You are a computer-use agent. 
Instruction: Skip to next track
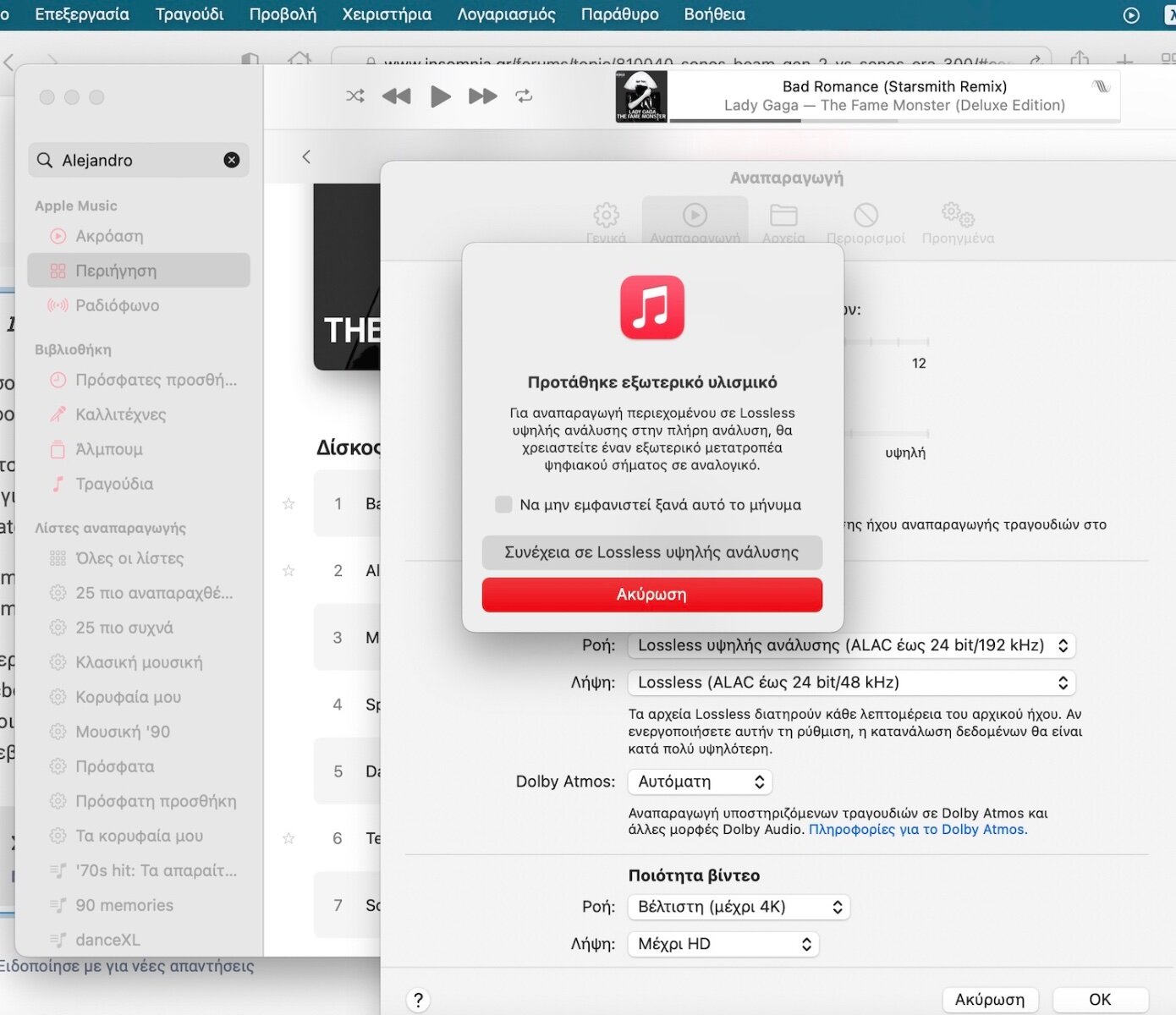click(x=483, y=96)
